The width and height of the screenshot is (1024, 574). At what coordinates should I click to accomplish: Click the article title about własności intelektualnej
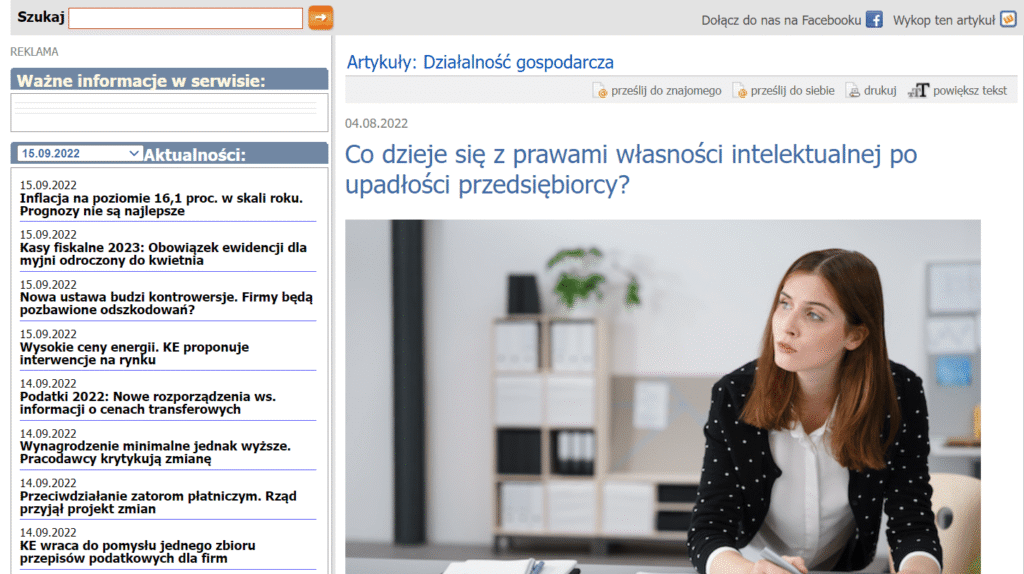tap(630, 170)
